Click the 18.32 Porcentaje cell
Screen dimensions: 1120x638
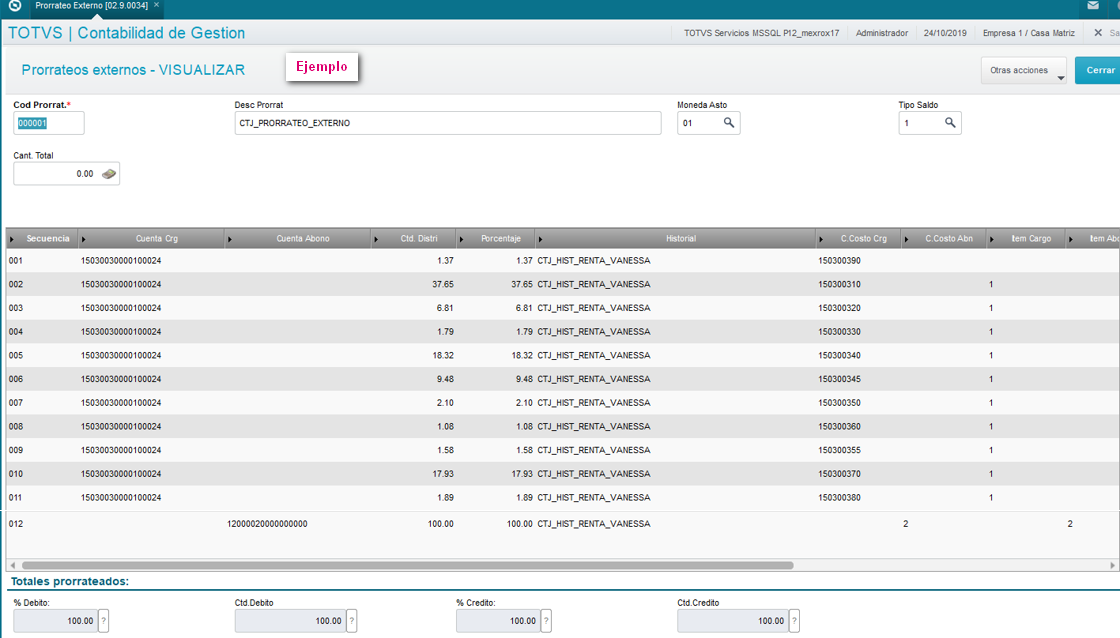click(521, 355)
